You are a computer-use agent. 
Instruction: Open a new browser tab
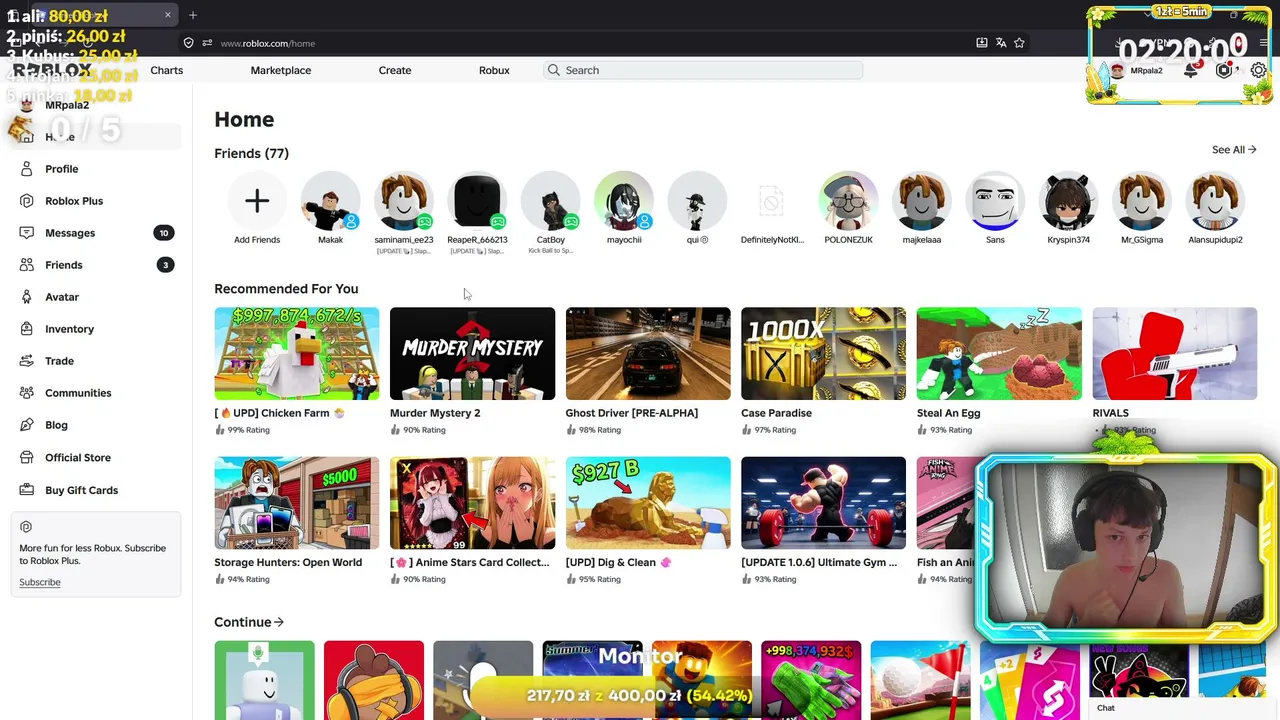pos(193,15)
